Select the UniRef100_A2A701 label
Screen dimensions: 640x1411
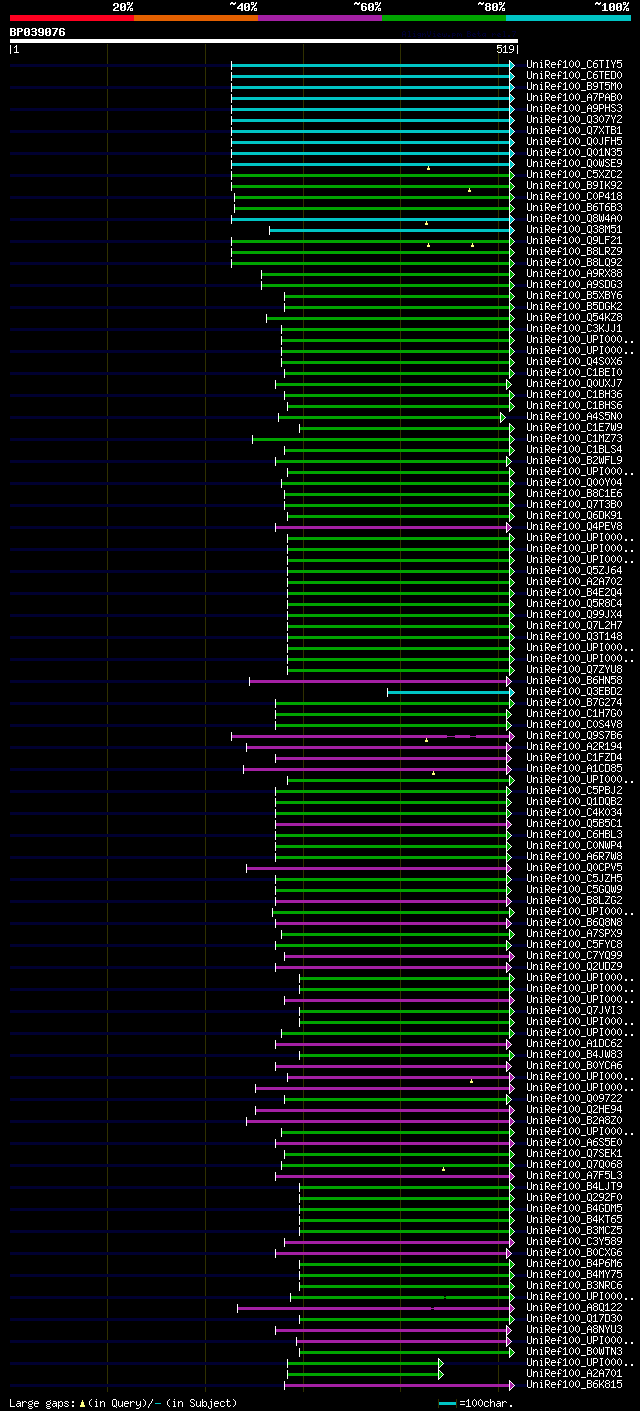tap(575, 1373)
